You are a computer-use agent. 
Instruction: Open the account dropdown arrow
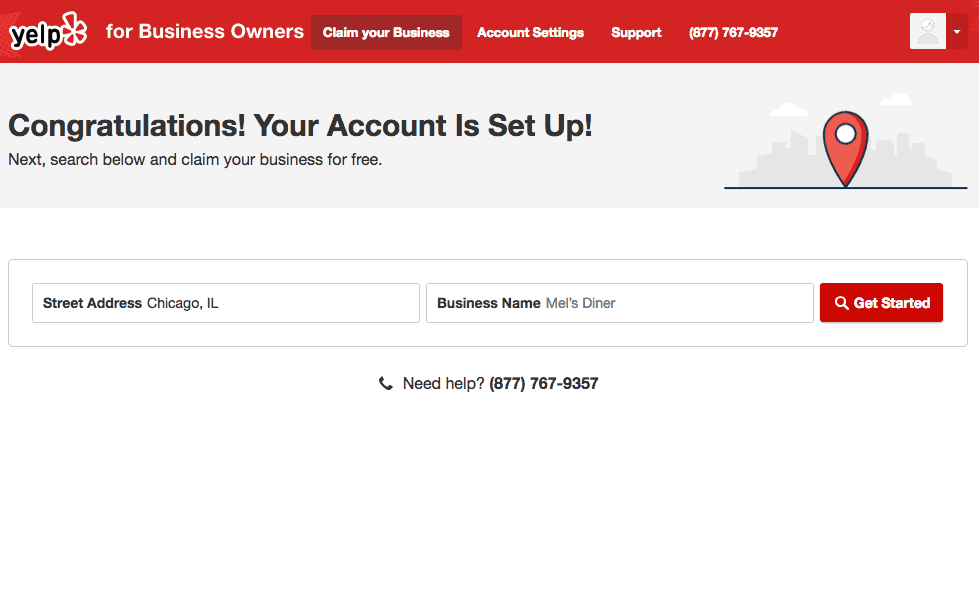pyautogui.click(x=957, y=32)
